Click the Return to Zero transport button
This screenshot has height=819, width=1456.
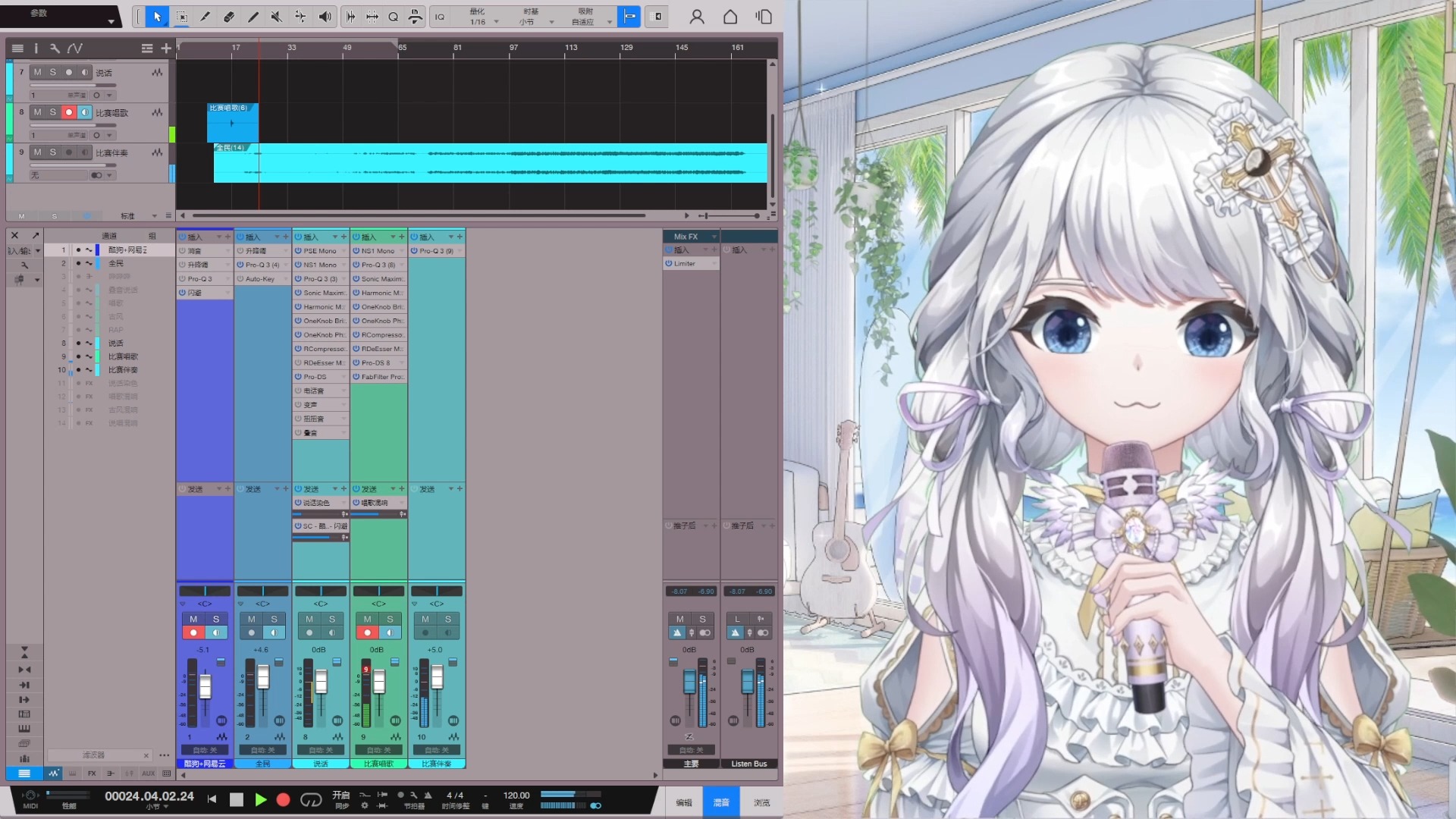coord(212,799)
